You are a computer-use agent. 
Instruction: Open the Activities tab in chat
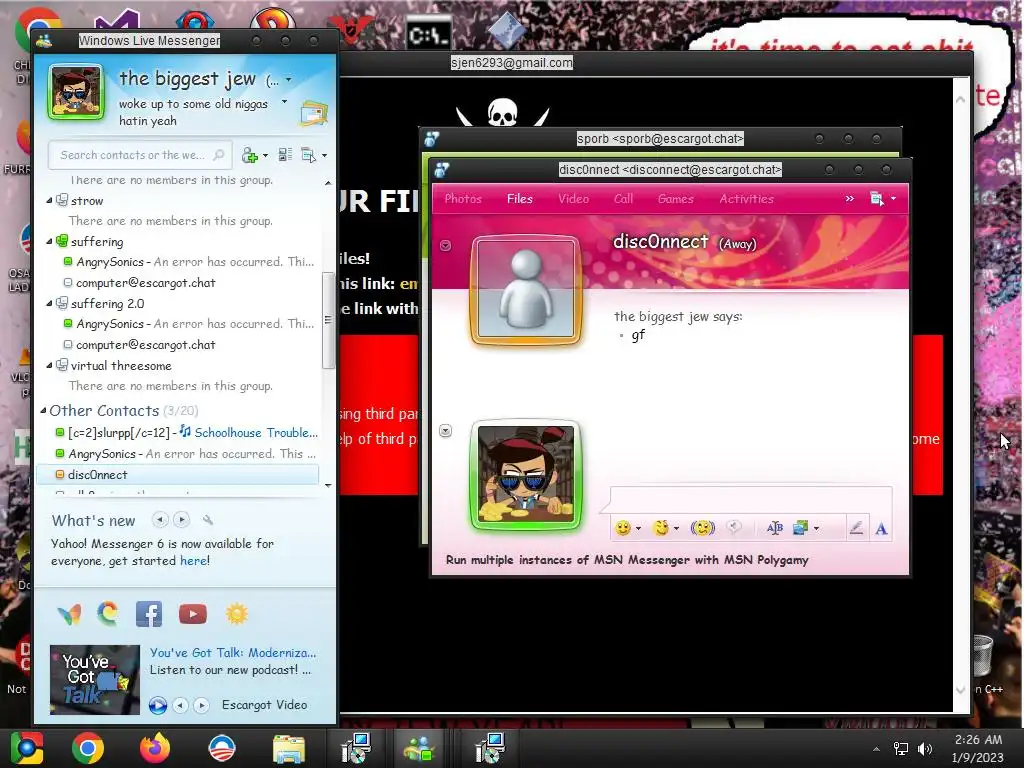click(x=746, y=199)
